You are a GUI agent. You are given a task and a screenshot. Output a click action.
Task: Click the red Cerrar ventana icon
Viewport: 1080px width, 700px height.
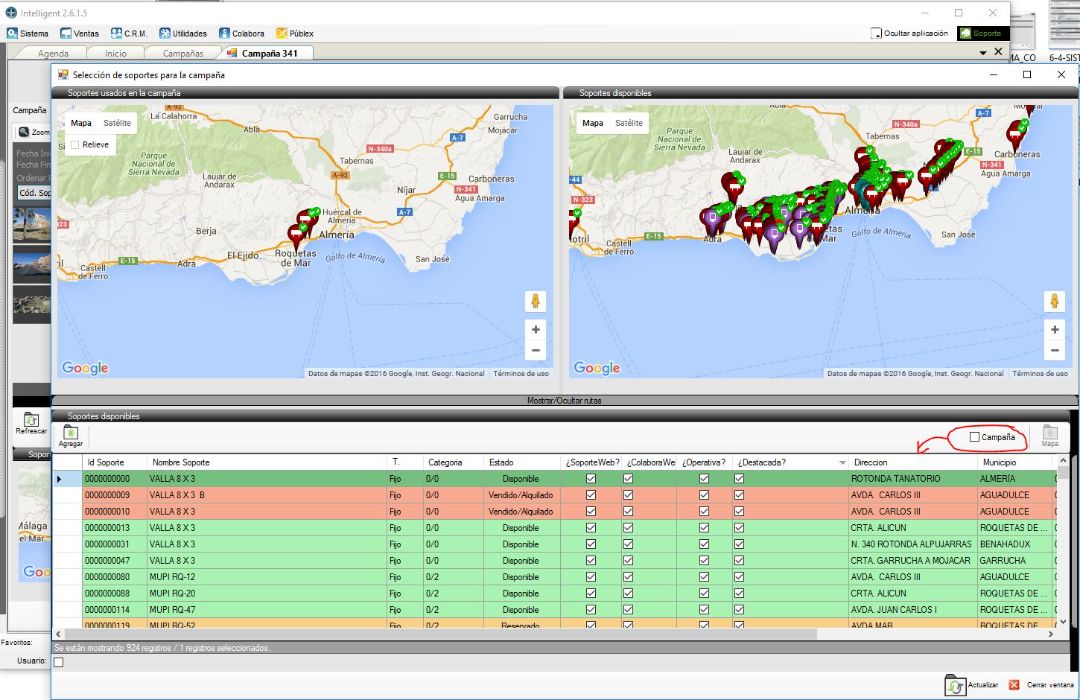[1014, 685]
